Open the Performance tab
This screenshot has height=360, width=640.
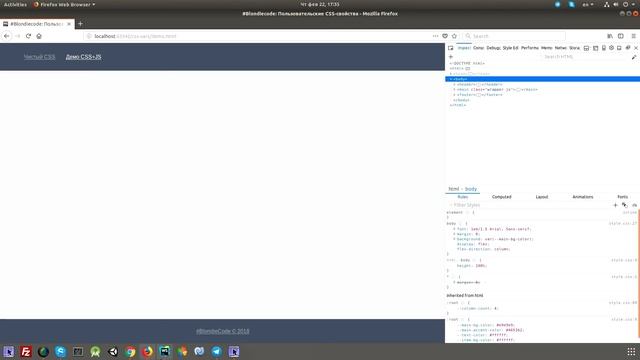coord(530,48)
